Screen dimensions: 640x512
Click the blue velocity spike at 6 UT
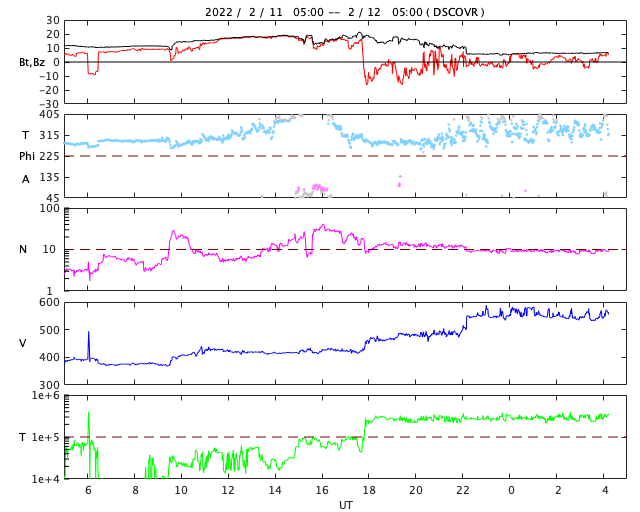89,345
